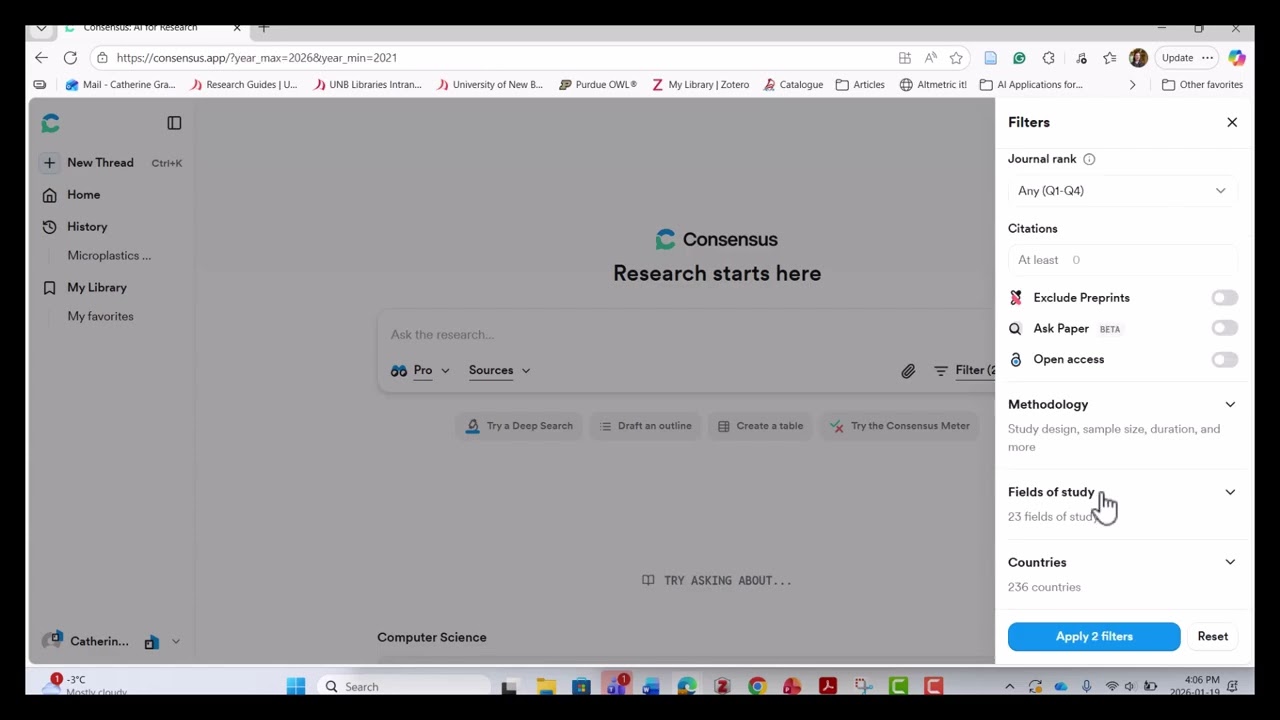The width and height of the screenshot is (1280, 720).
Task: Open Adobe Acrobat from taskbar
Action: tap(827, 686)
